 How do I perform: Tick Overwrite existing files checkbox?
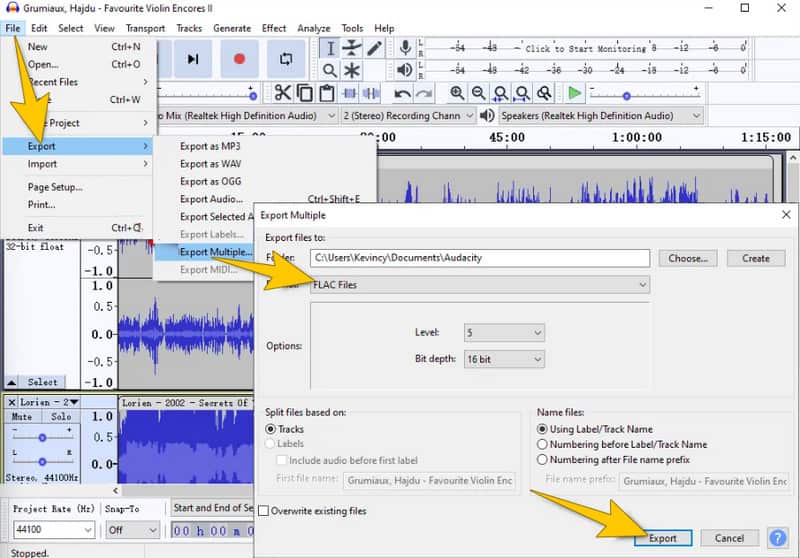point(264,511)
